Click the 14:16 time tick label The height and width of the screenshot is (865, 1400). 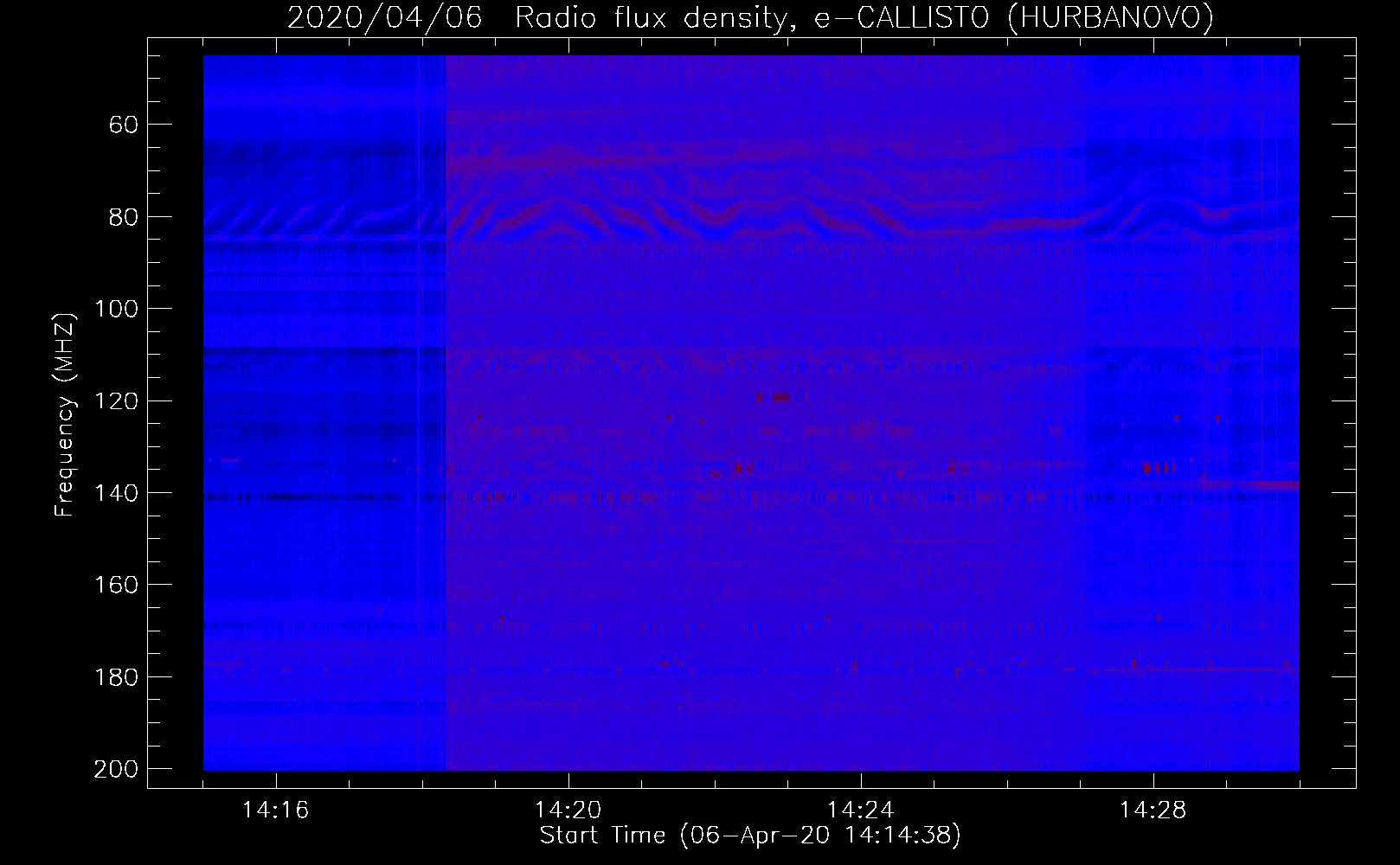click(276, 811)
